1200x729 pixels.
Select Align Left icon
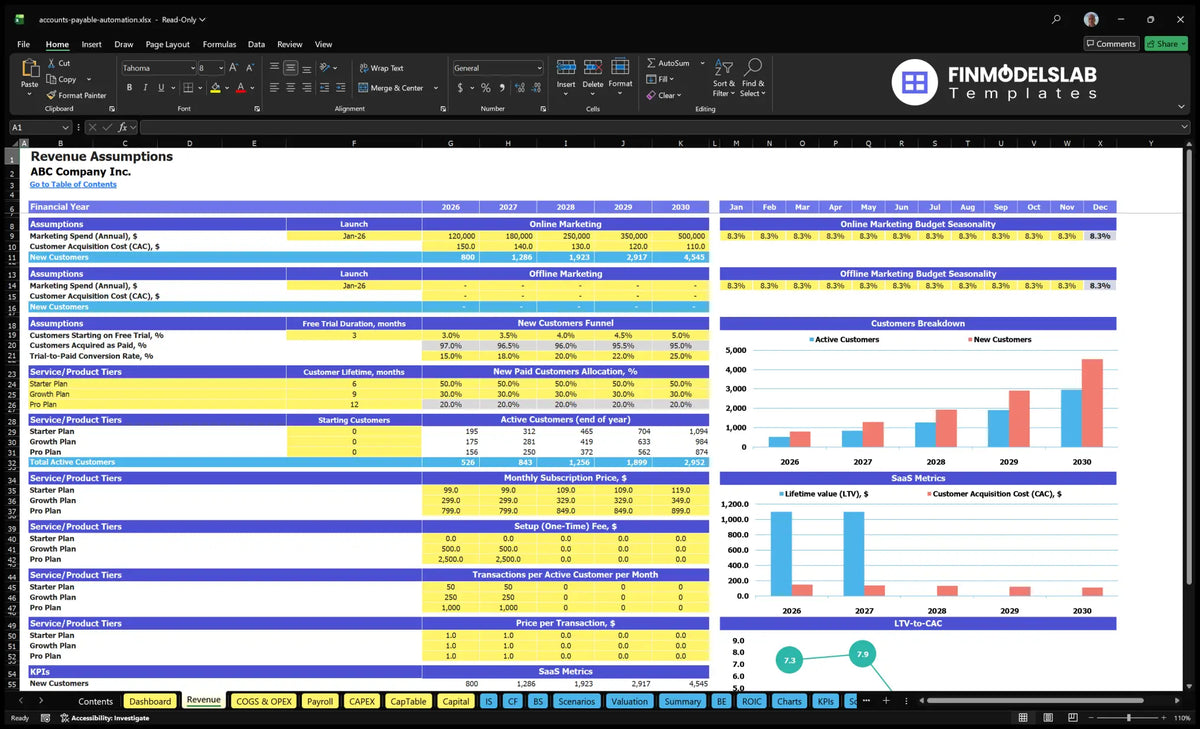coord(274,88)
